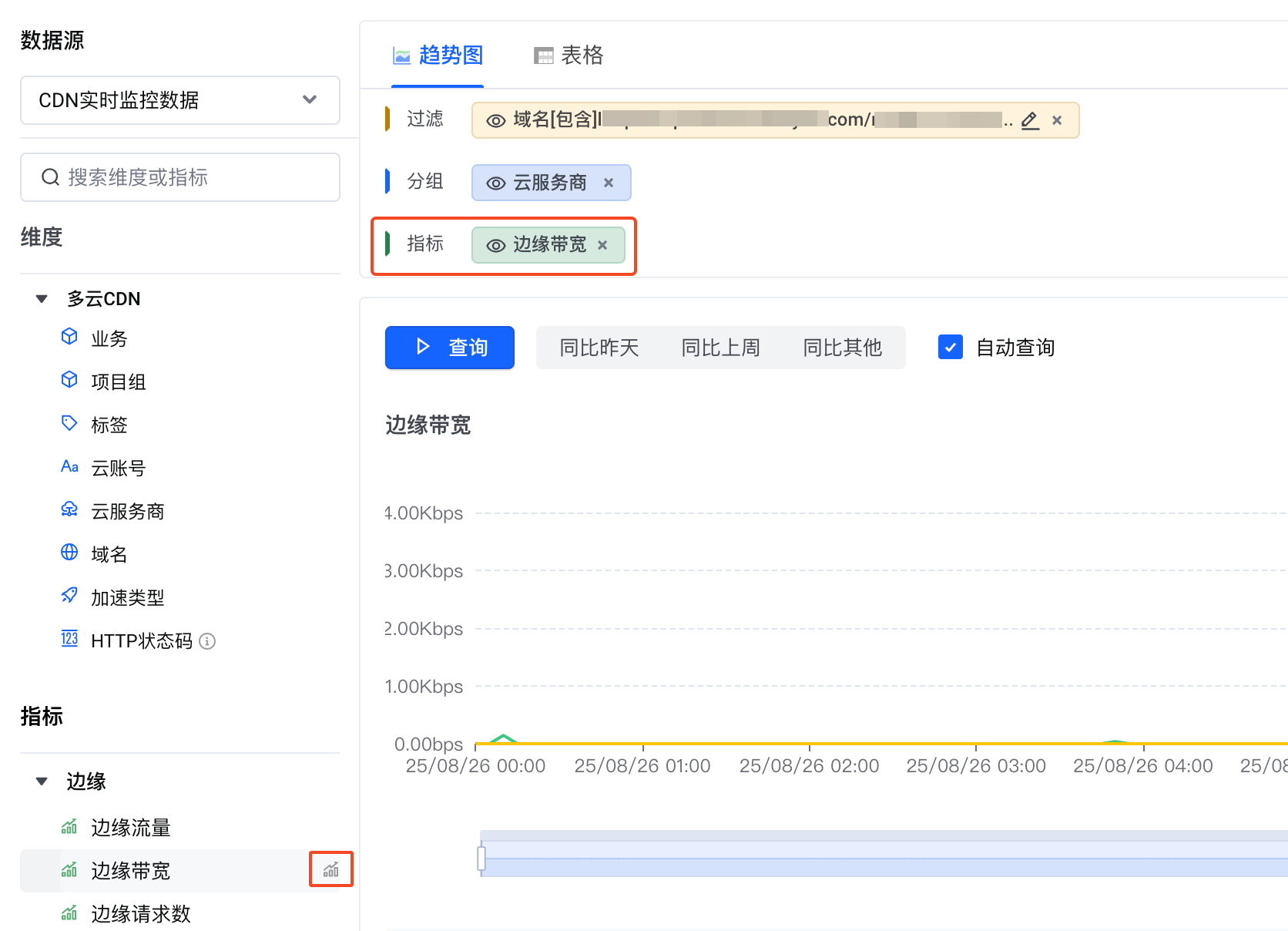Screen dimensions: 1288x931
Task: Click the left handle of chart range slider
Action: point(481,858)
